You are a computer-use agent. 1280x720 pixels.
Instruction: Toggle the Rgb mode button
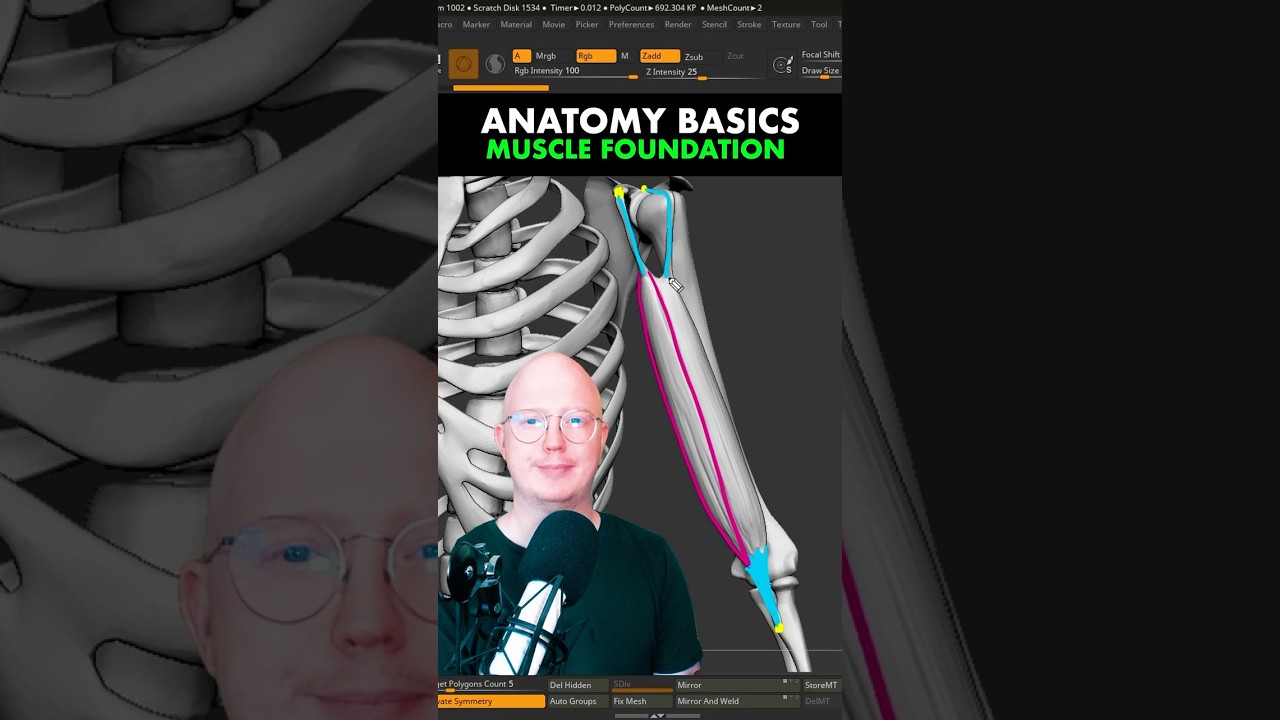pos(596,56)
